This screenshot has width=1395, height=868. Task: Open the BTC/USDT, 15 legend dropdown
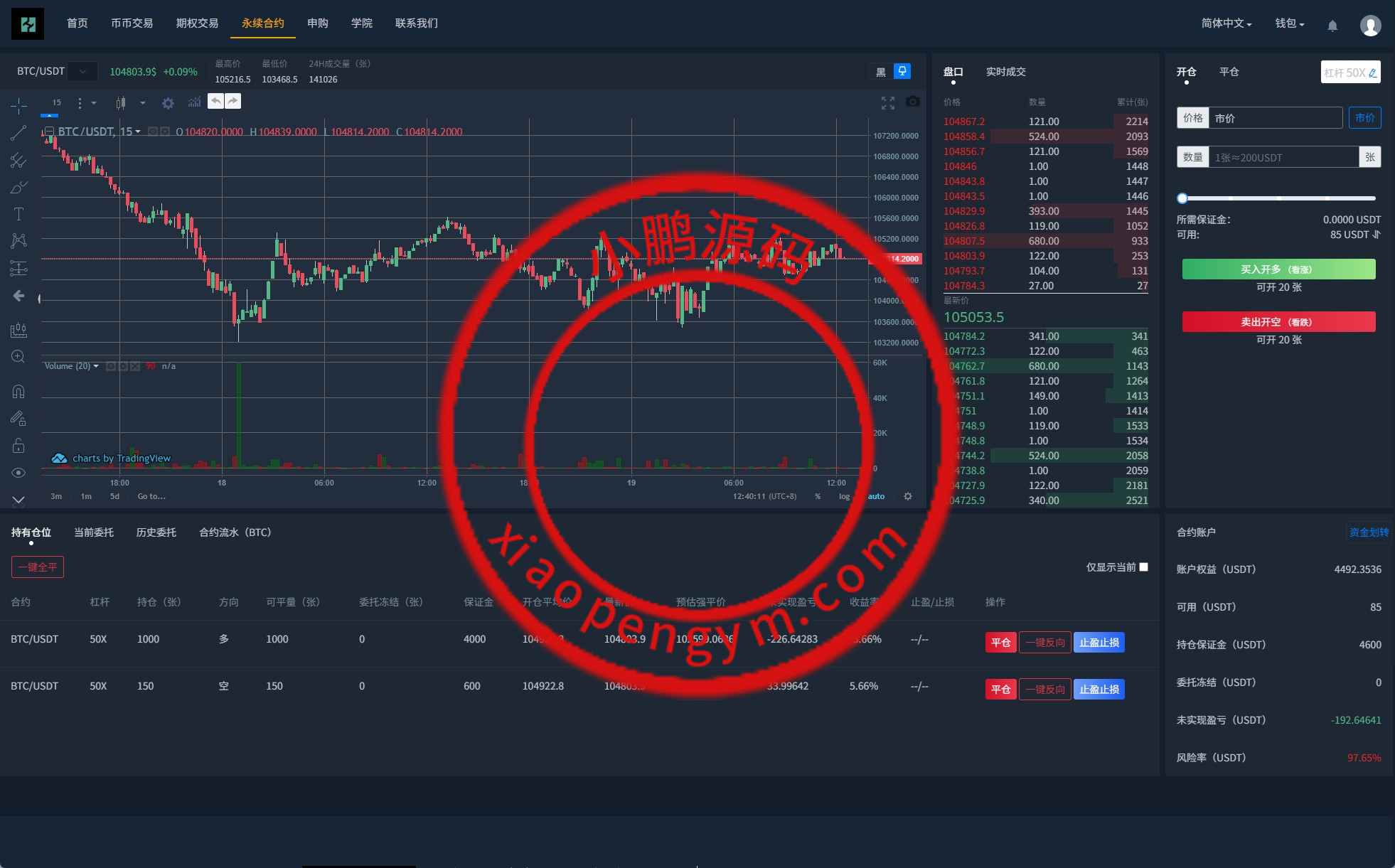(138, 132)
